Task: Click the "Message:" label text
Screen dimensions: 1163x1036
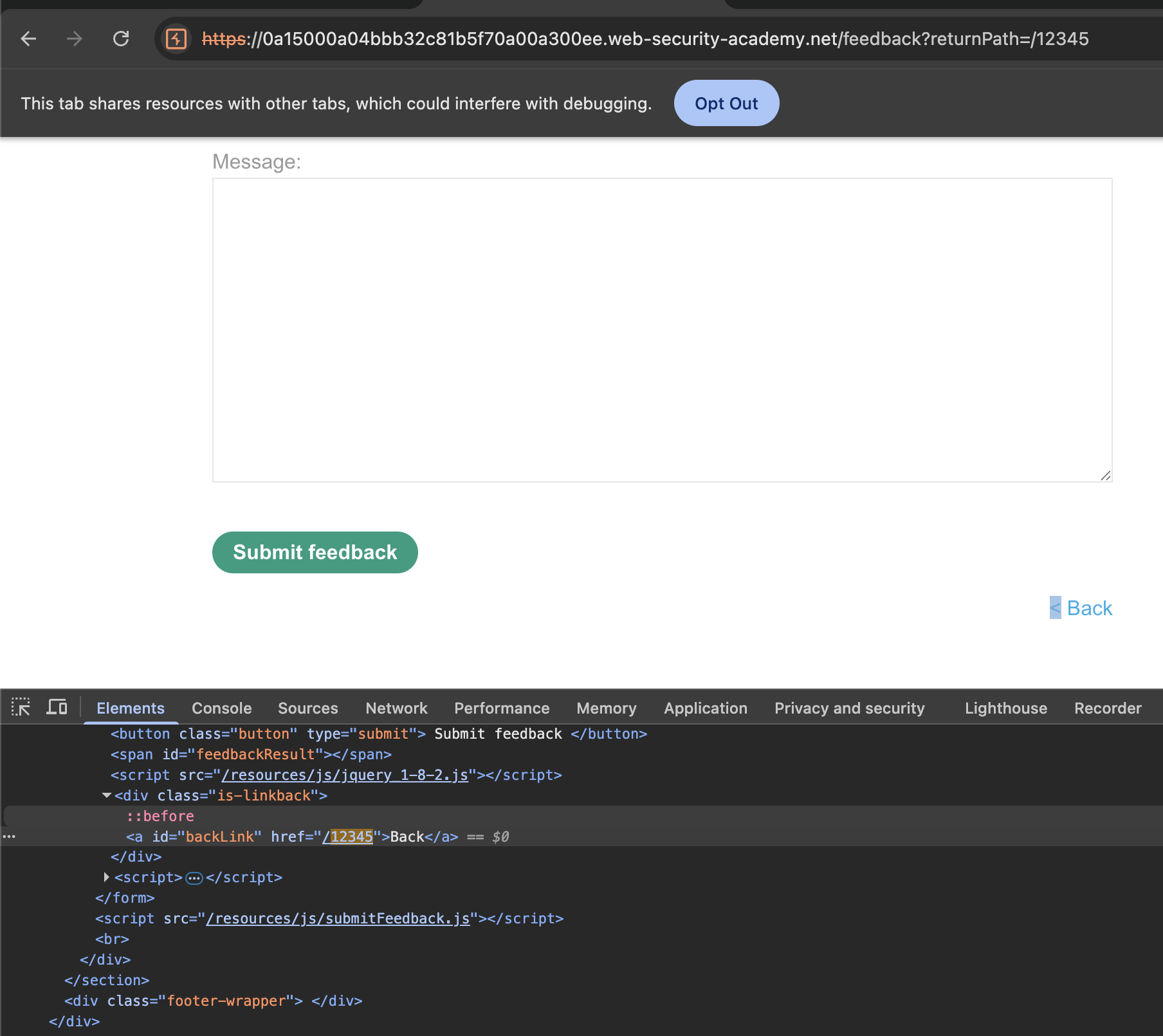Action: click(257, 162)
